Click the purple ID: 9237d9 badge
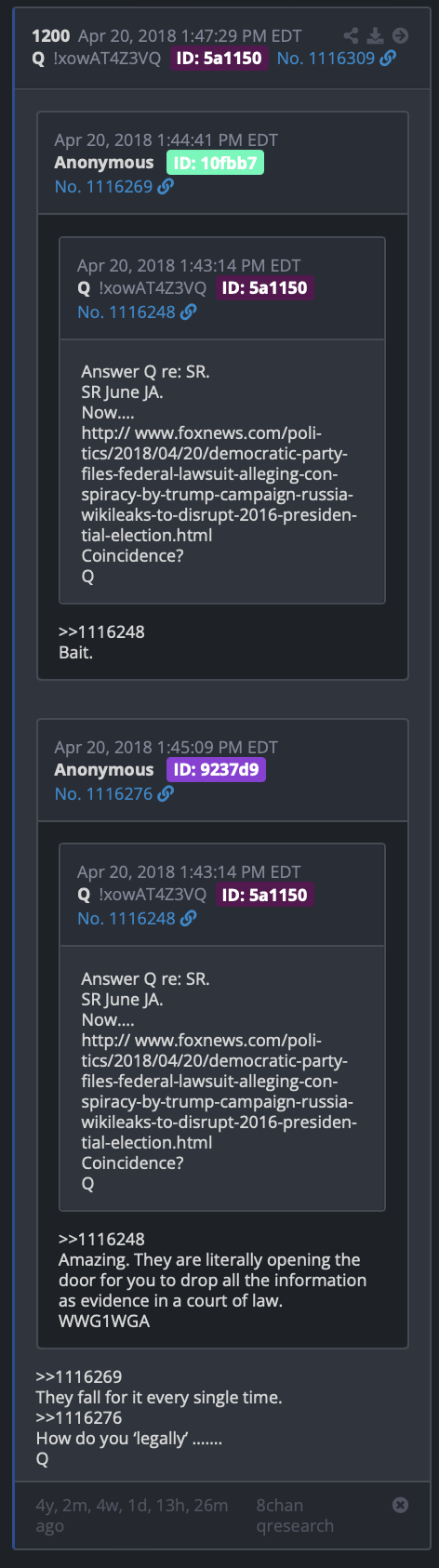The height and width of the screenshot is (1568, 439). [216, 770]
